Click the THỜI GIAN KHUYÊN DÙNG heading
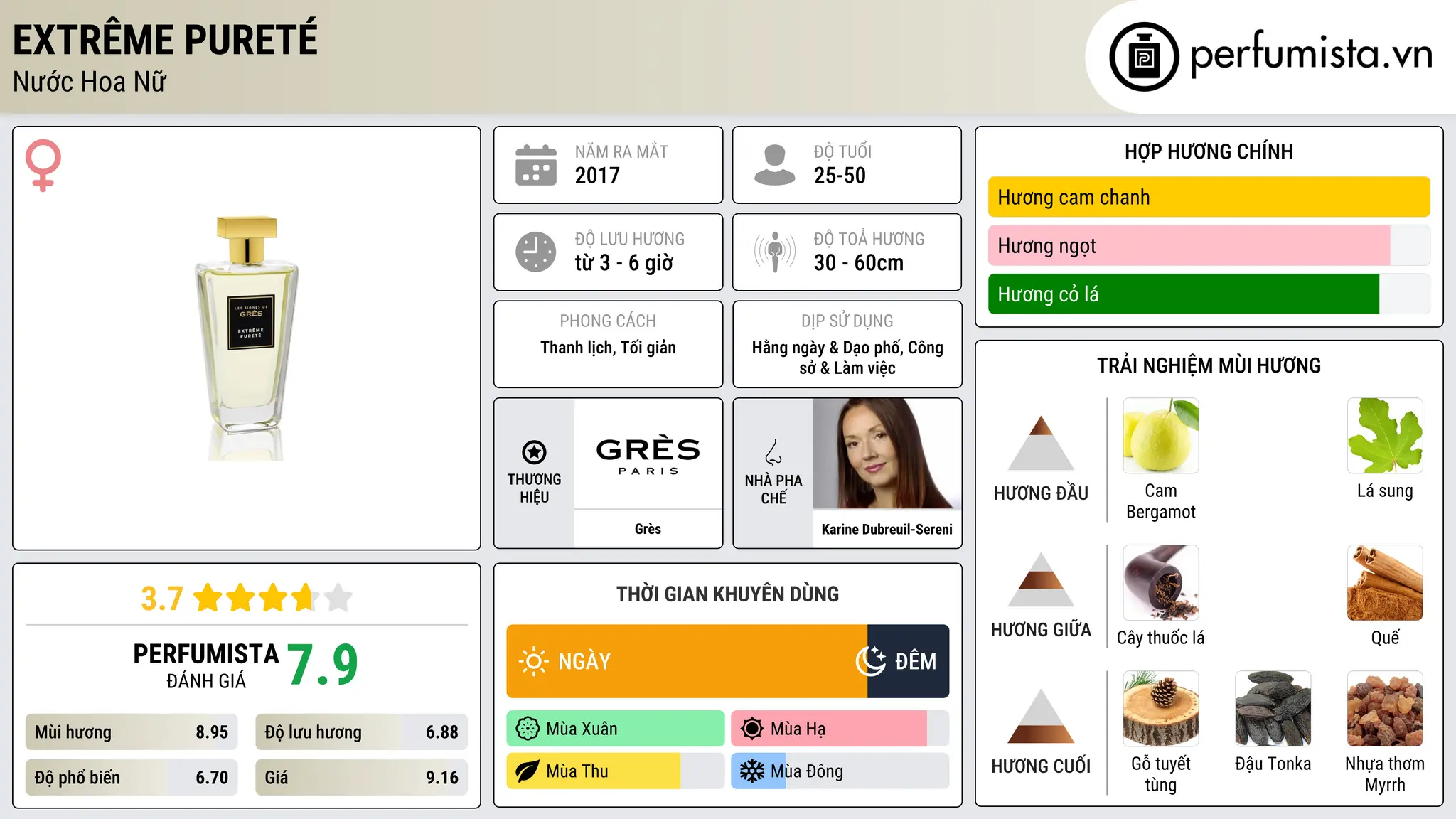Viewport: 1456px width, 819px height. [x=727, y=594]
